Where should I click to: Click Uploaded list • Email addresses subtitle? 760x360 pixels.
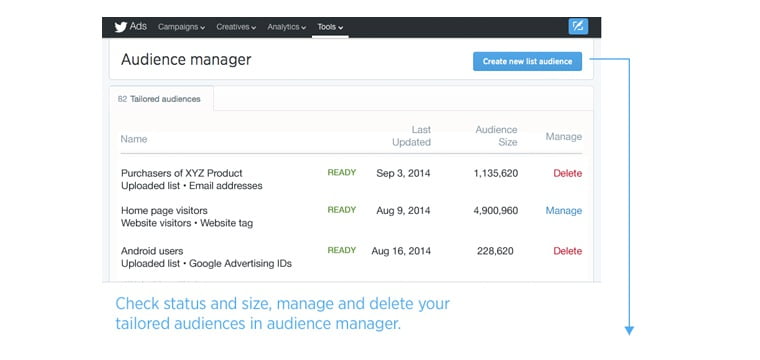192,186
